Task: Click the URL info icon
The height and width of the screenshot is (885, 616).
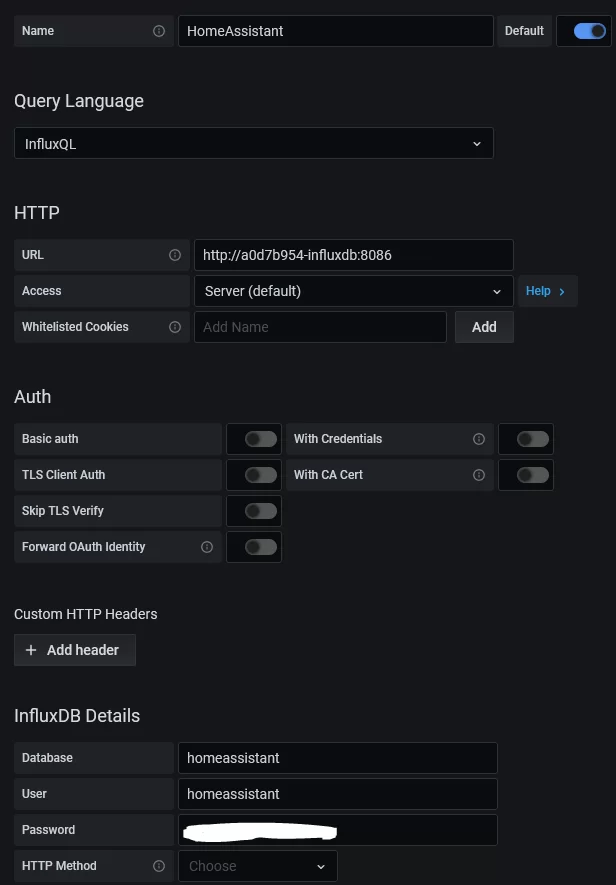Action: (175, 254)
